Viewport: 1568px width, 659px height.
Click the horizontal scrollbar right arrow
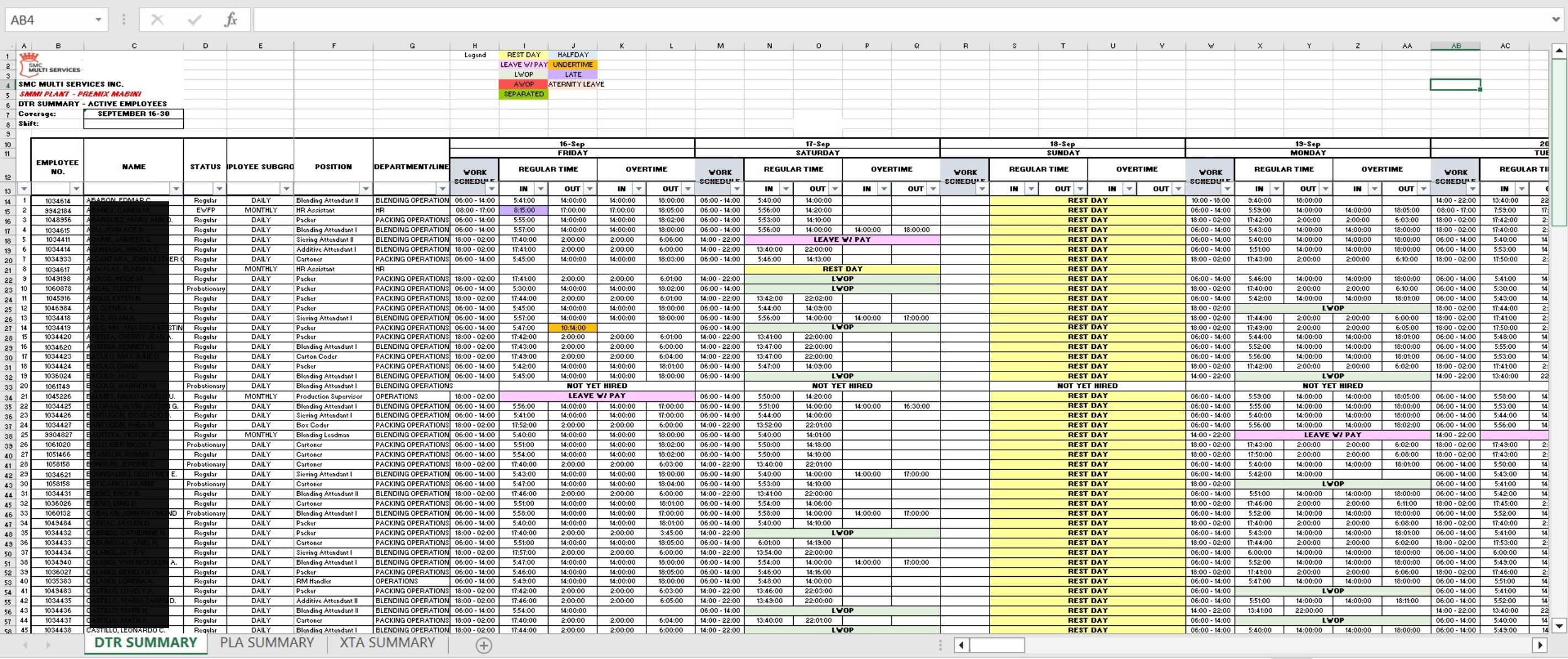[x=1540, y=645]
